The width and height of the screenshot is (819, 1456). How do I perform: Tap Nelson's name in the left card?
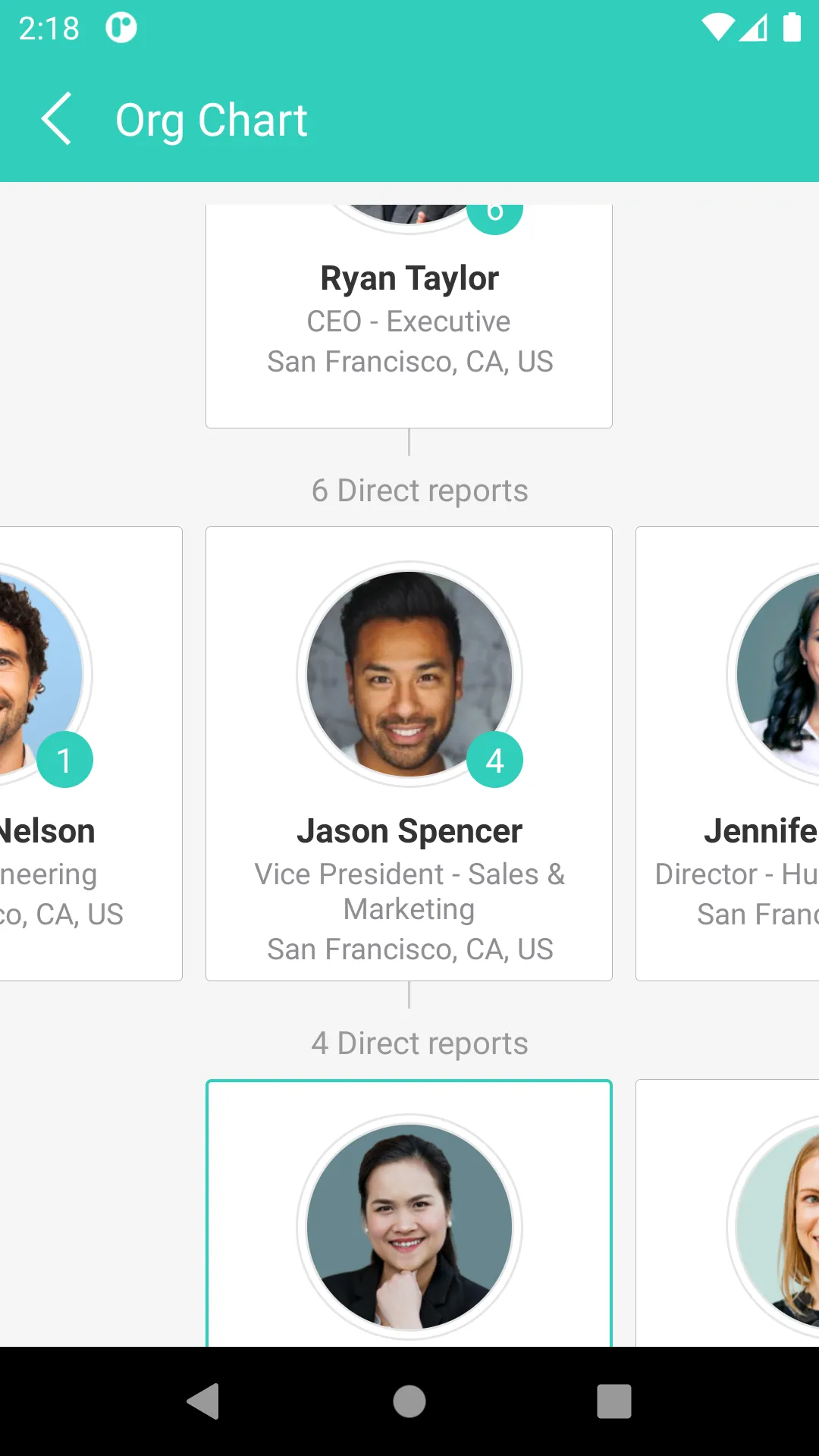(x=48, y=831)
